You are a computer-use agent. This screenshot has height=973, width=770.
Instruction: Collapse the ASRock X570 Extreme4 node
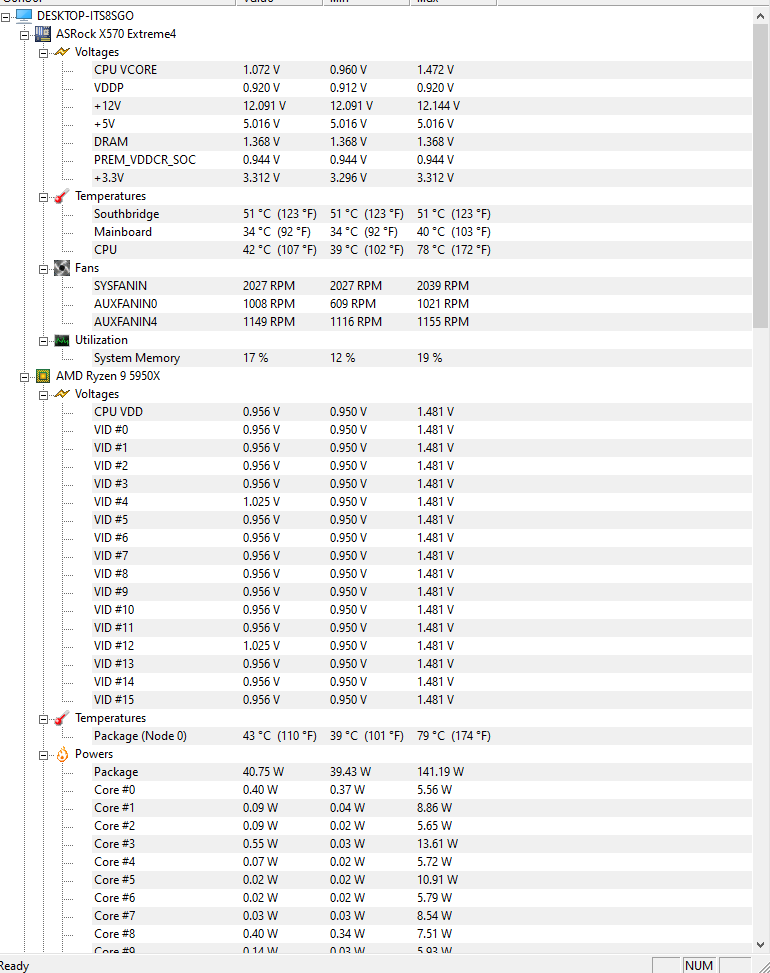point(24,35)
